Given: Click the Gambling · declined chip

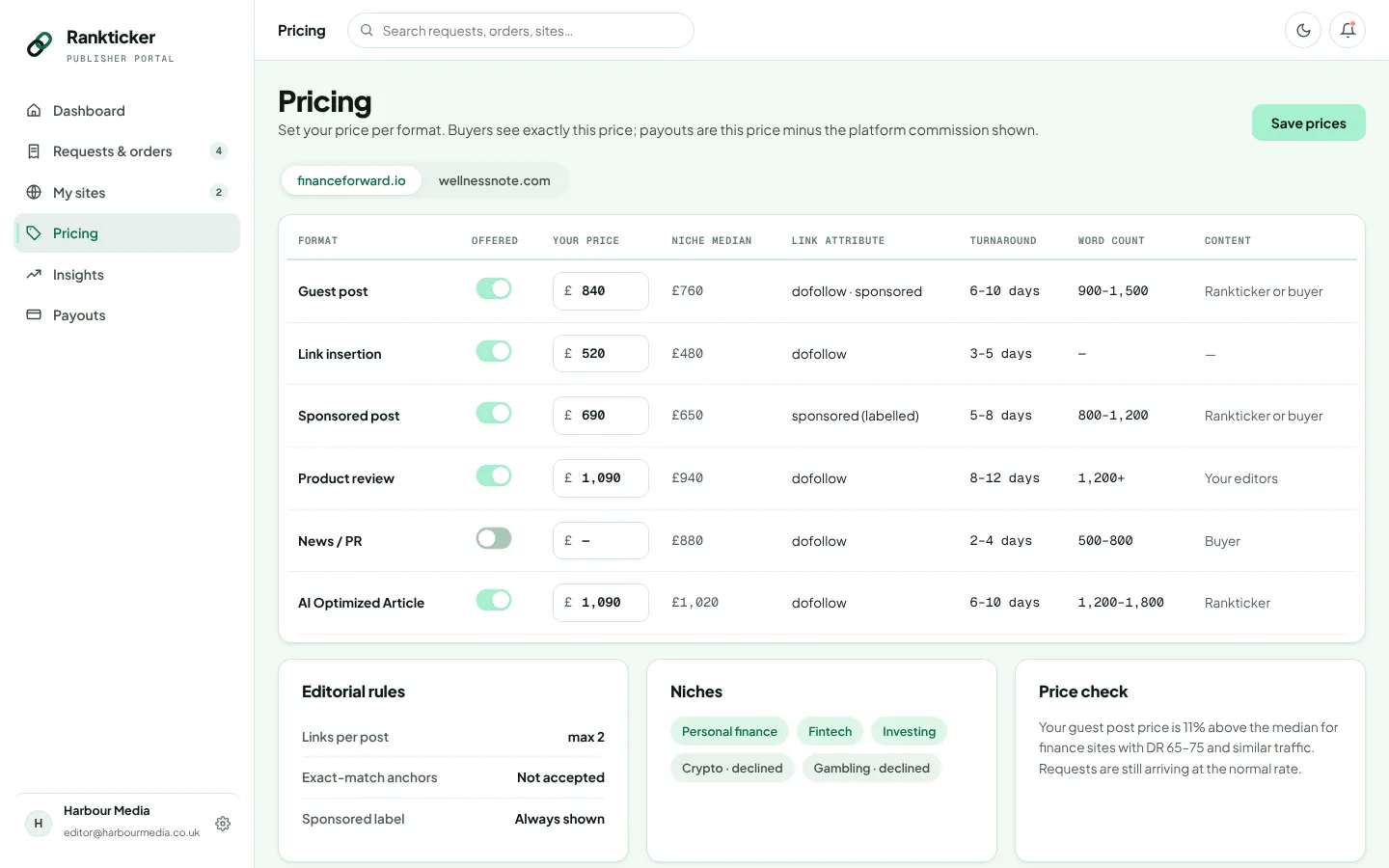Looking at the screenshot, I should click(x=871, y=768).
